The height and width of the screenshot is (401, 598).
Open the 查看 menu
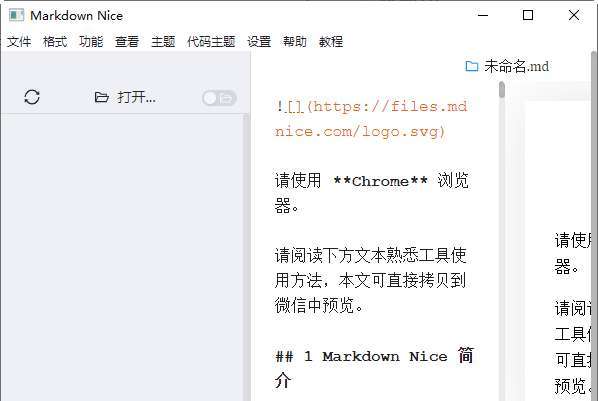pos(127,41)
